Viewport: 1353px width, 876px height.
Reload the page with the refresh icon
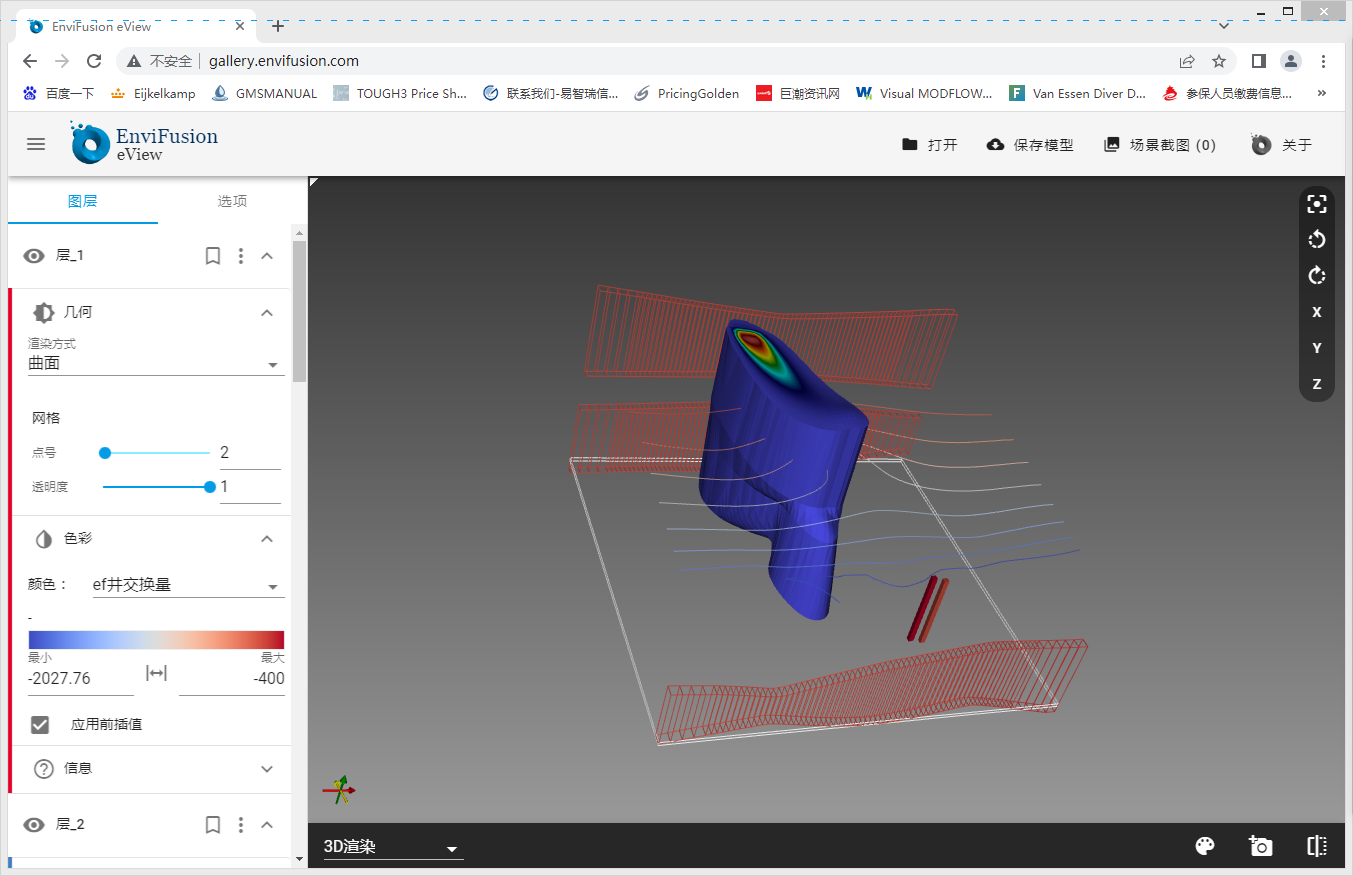[94, 61]
